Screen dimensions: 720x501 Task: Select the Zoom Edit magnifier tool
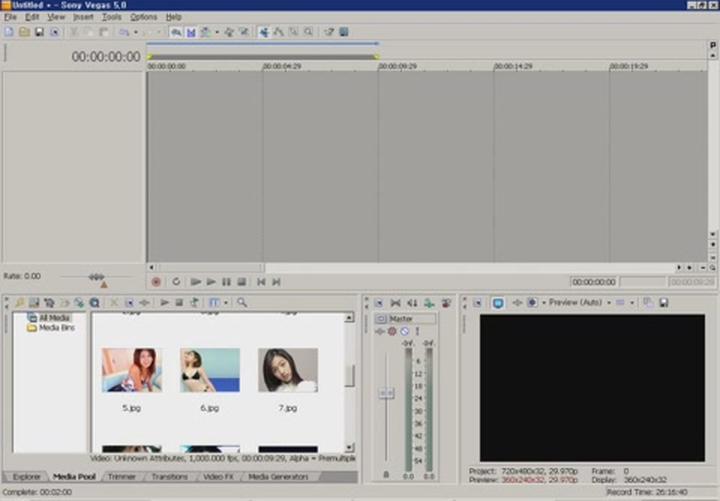click(x=309, y=32)
